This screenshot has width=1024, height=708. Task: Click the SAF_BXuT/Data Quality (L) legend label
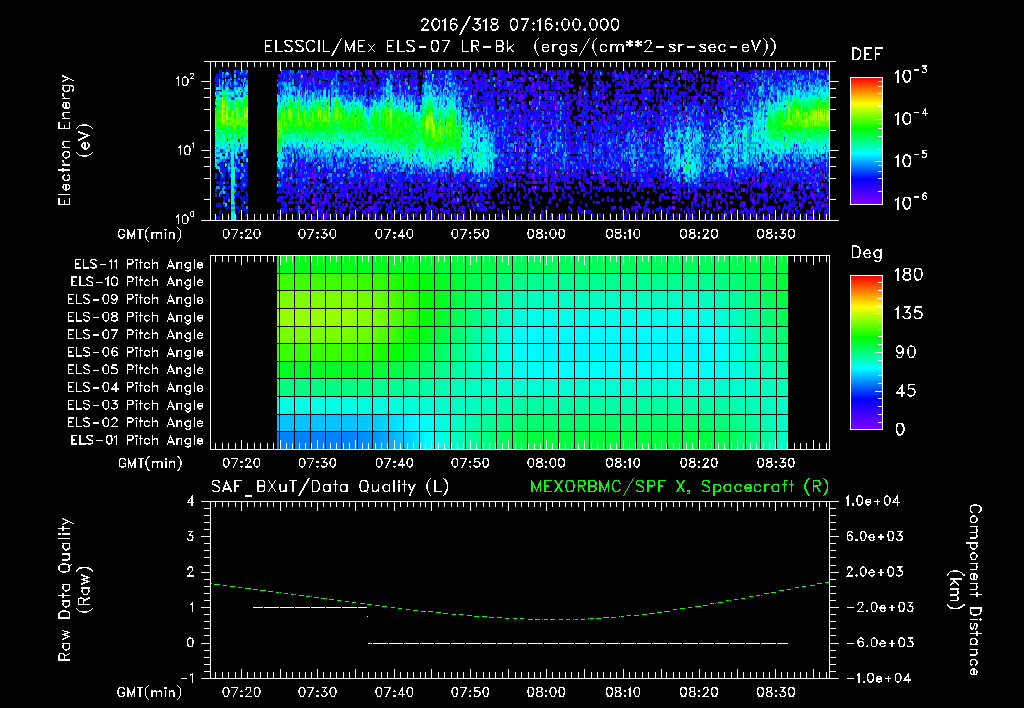[330, 487]
